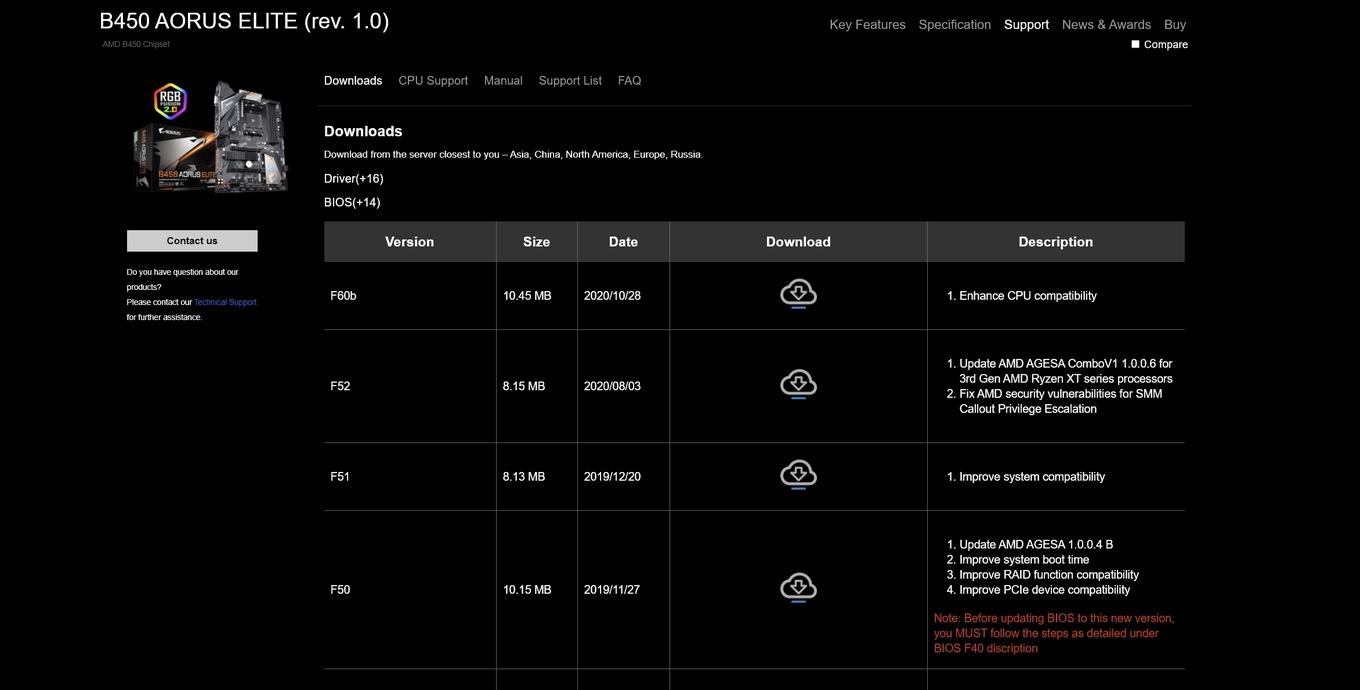The image size is (1360, 690).
Task: Open the Manual tab
Action: pos(503,80)
